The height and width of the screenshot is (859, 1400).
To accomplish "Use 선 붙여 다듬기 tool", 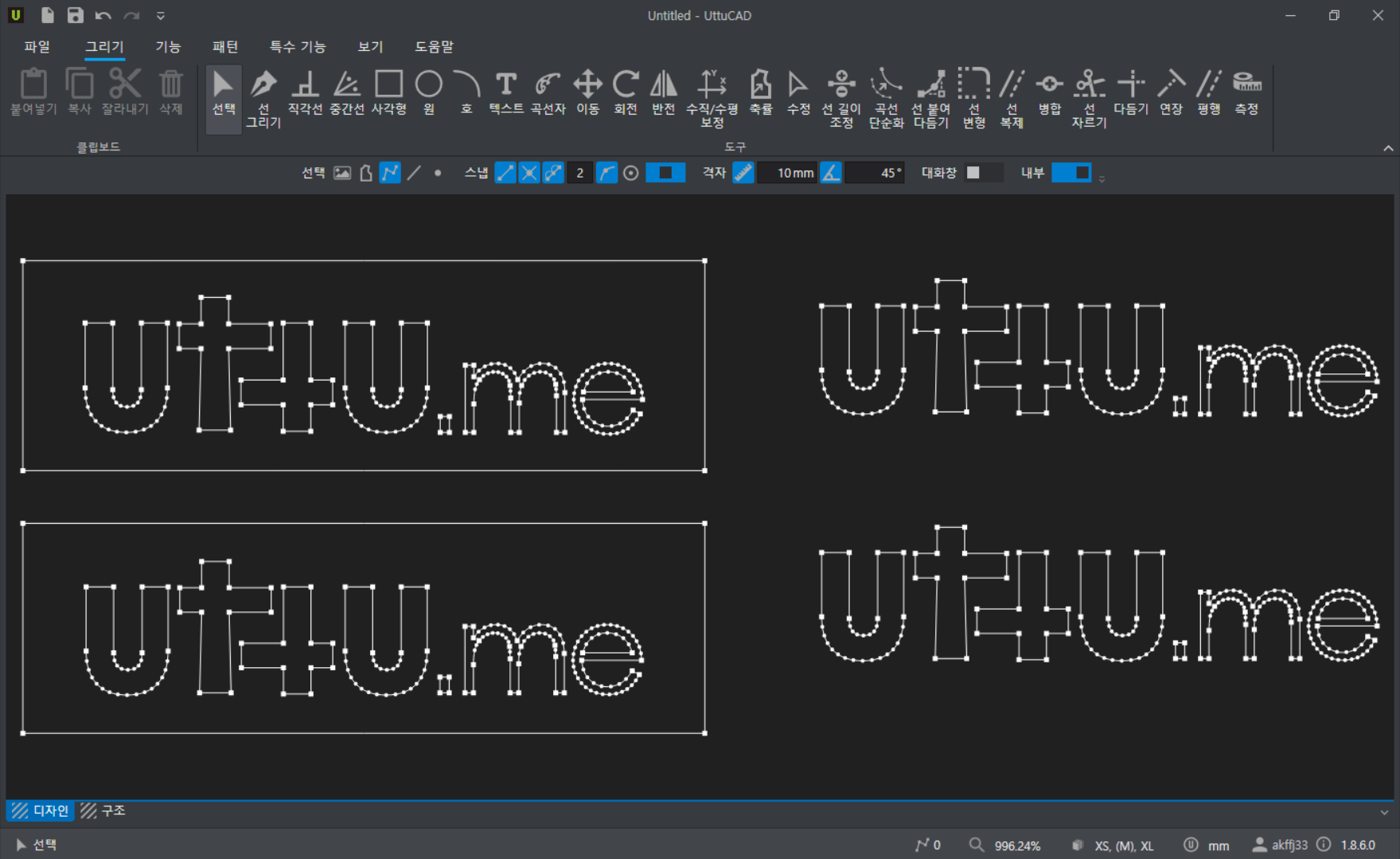I will [931, 100].
